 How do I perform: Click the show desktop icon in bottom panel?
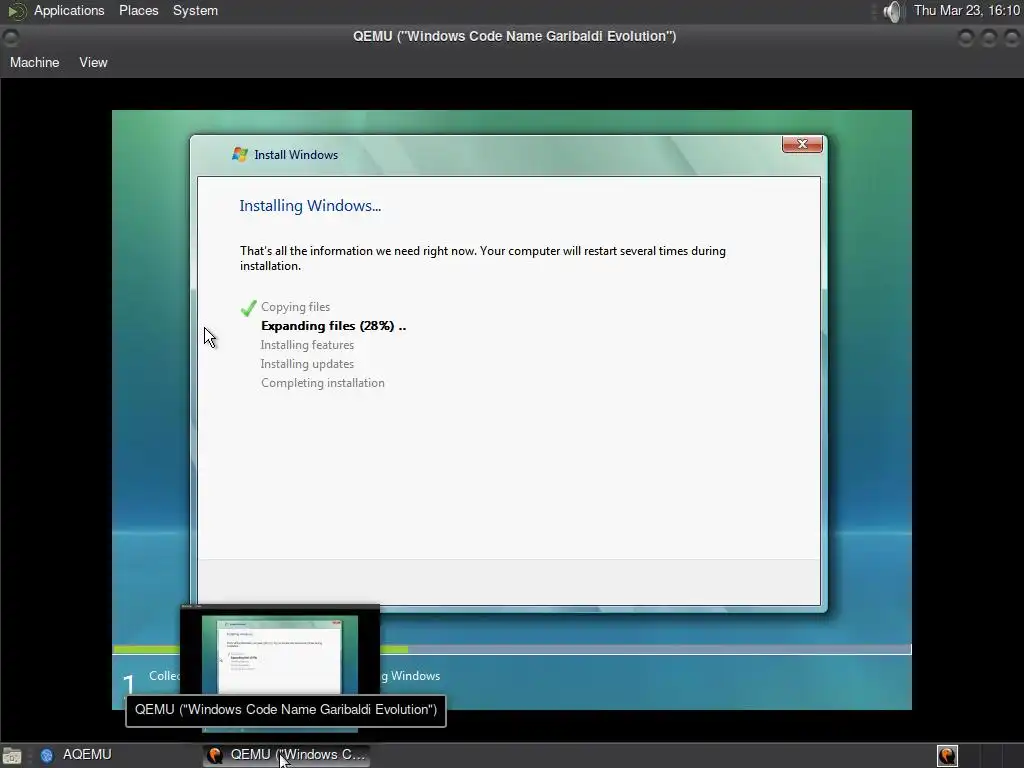point(12,756)
